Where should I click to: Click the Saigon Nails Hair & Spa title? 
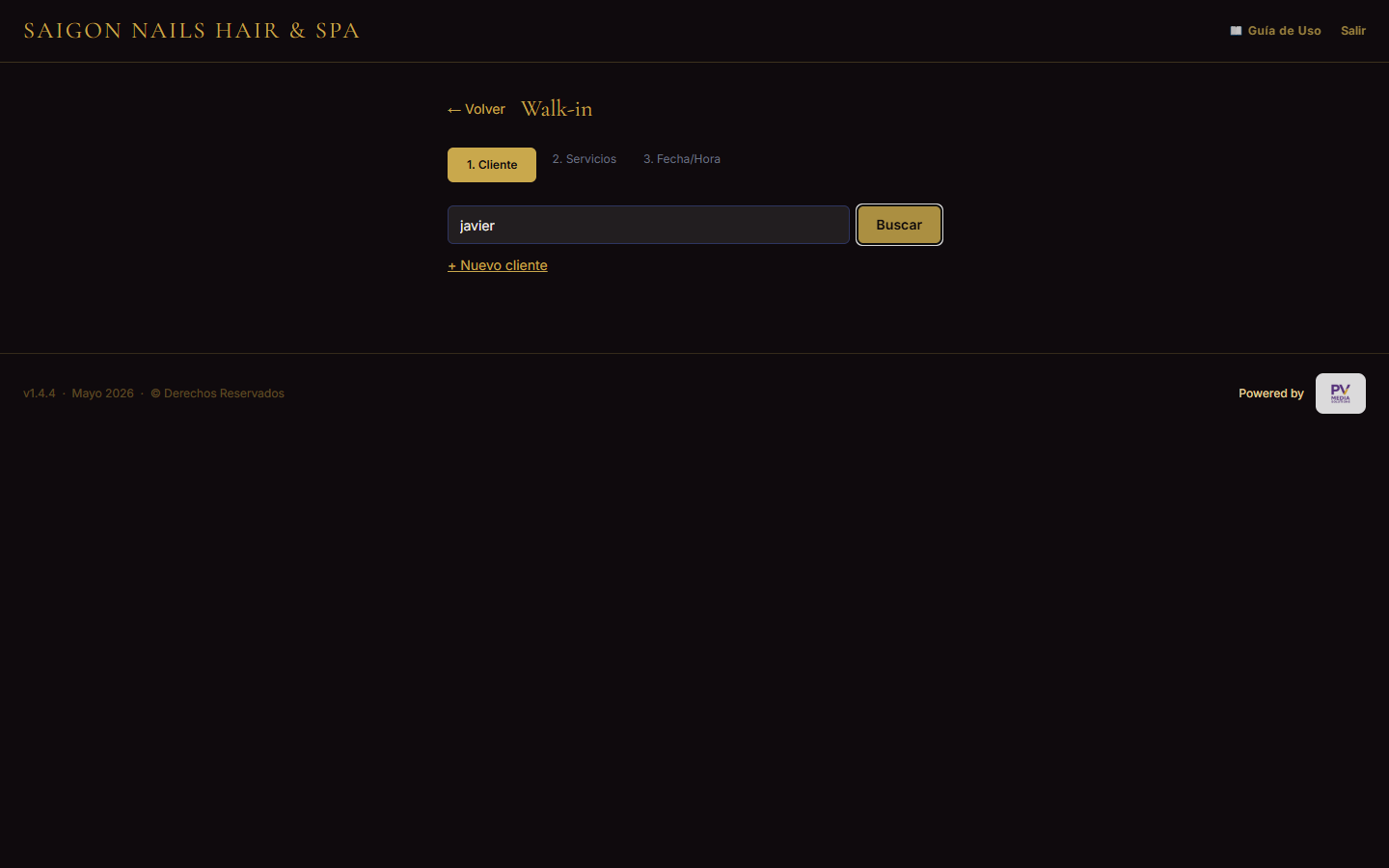(x=191, y=31)
